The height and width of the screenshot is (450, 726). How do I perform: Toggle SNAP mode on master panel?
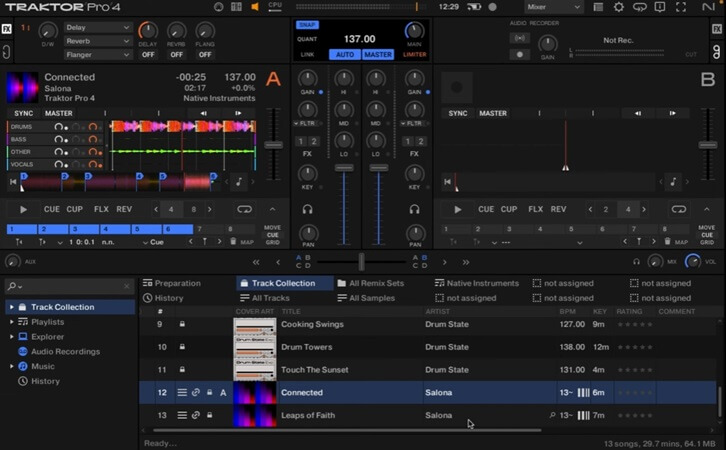click(x=307, y=25)
